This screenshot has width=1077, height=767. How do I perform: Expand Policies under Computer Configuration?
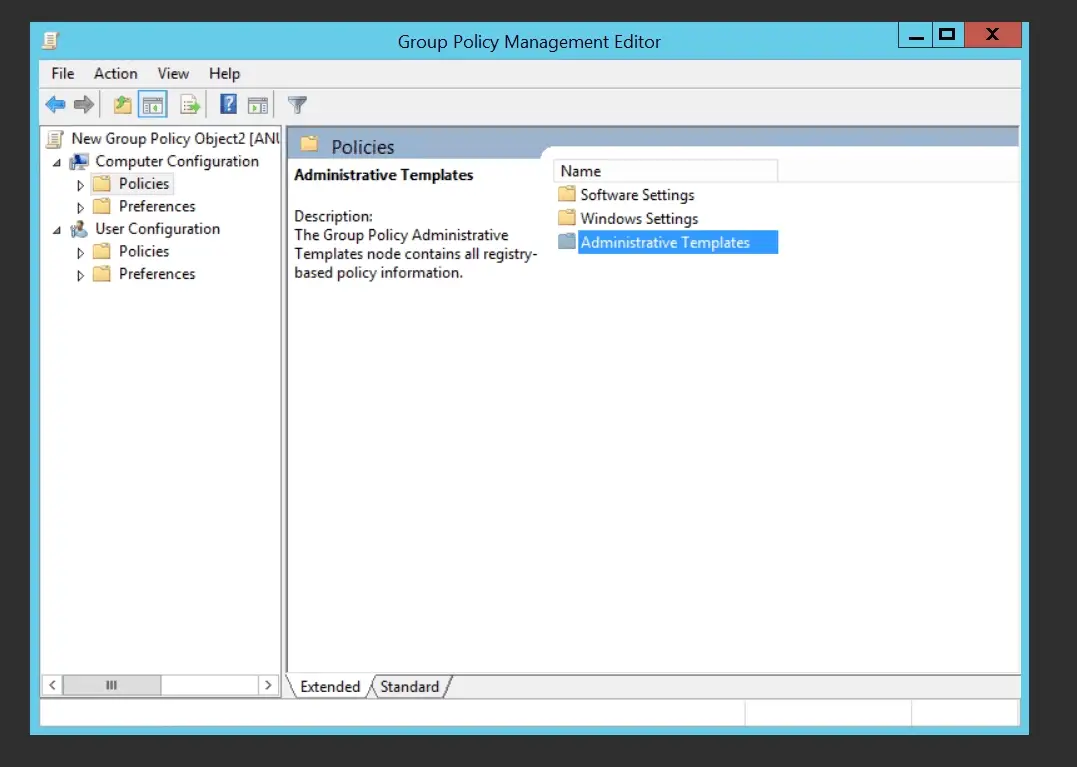click(x=80, y=185)
